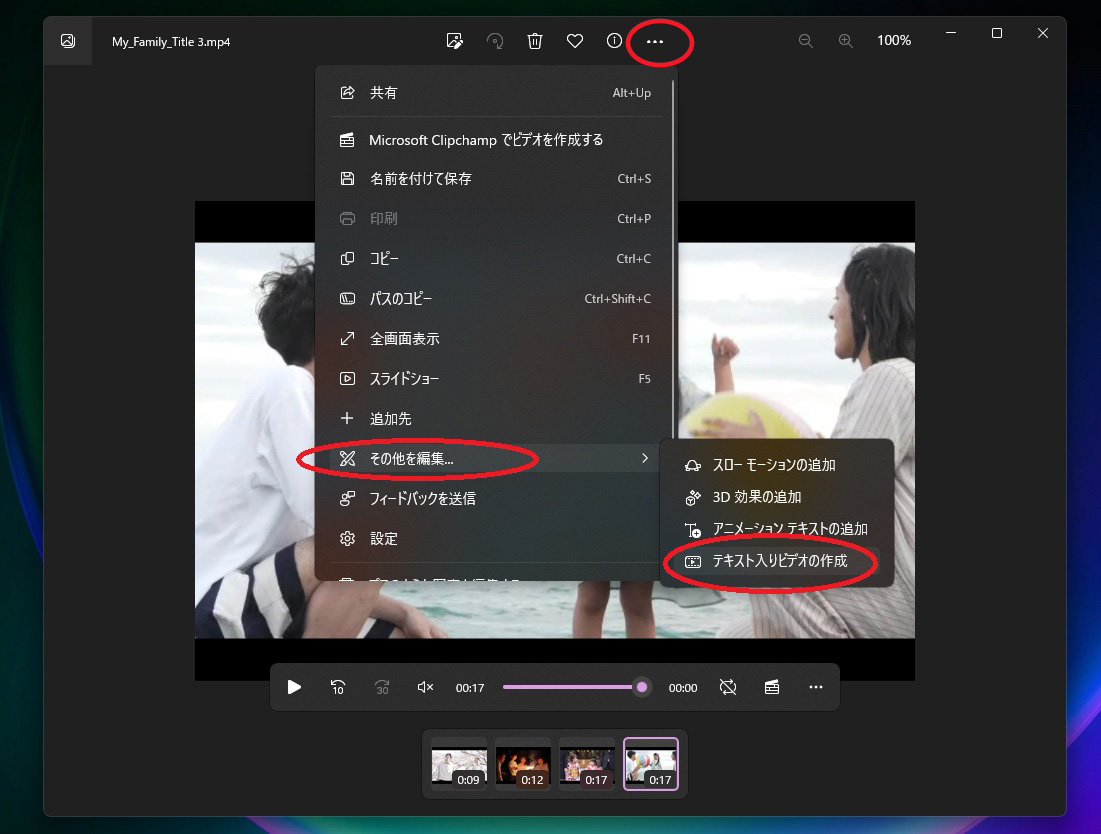Toggle the favorite heart for My_Family_Title 3.mp4

click(575, 41)
